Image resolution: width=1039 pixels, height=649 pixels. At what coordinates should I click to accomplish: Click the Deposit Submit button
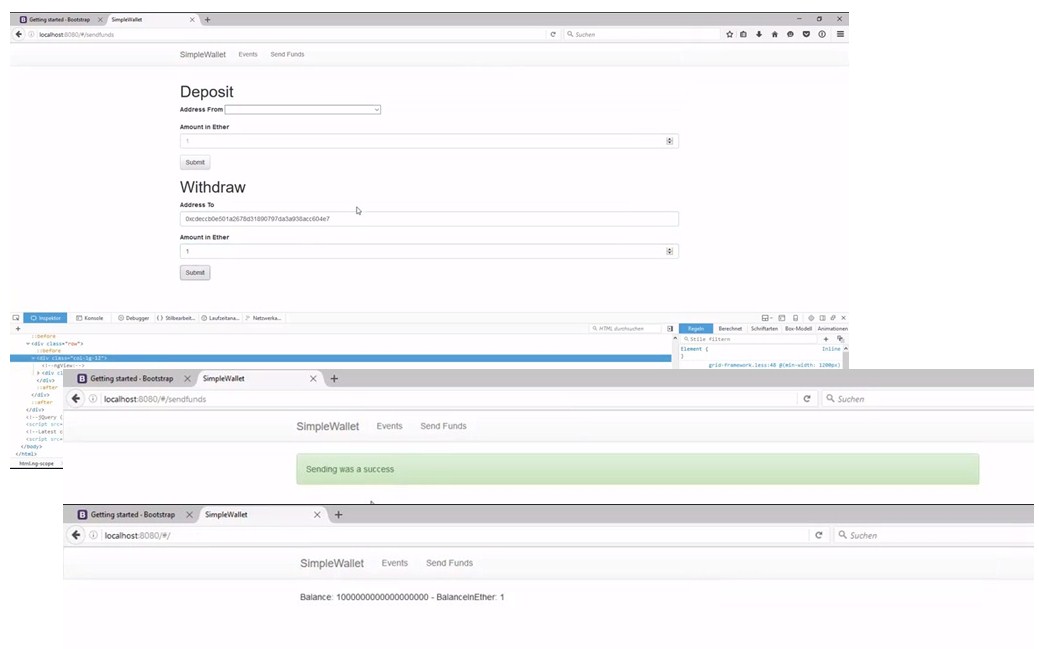point(195,162)
